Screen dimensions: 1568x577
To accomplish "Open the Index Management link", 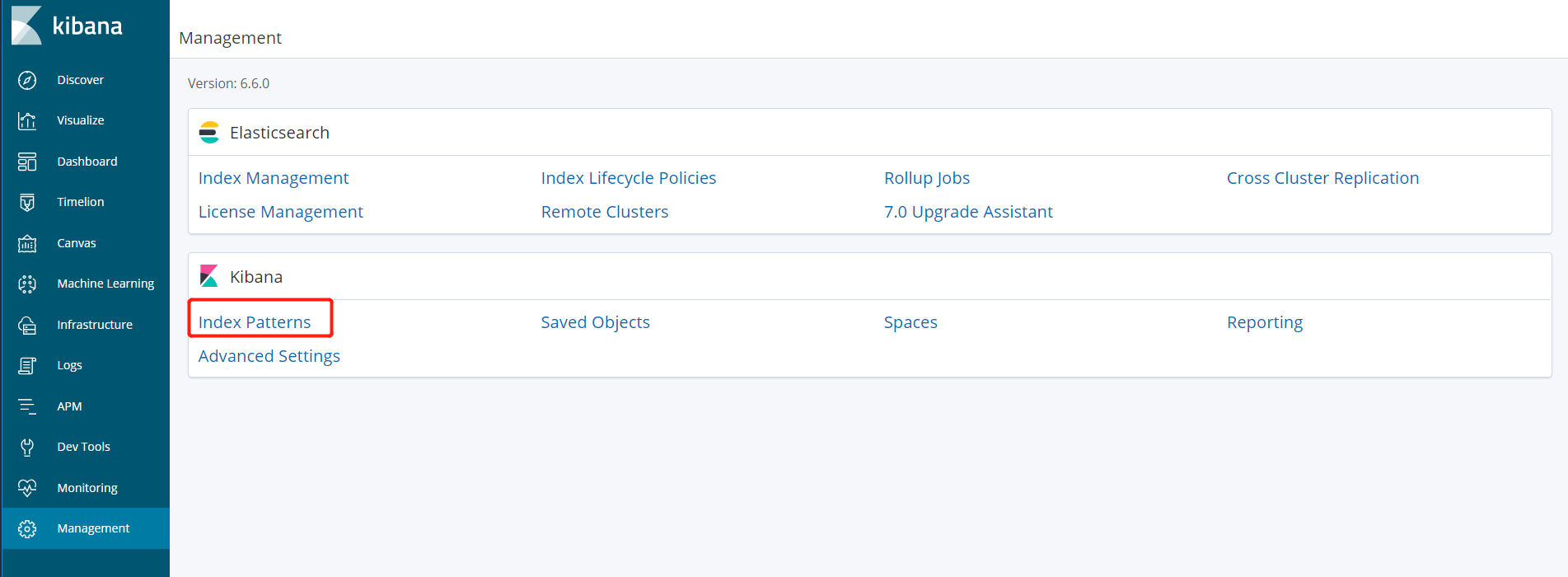I will tap(274, 178).
